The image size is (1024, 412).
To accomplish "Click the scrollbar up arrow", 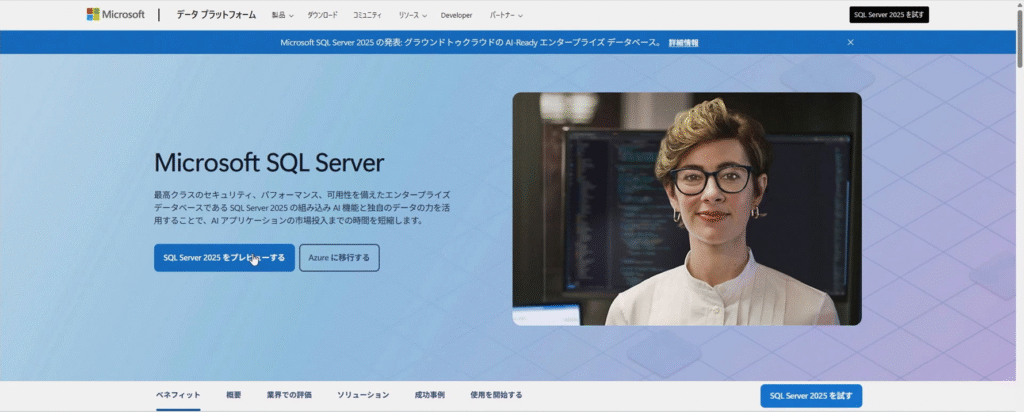I will click(1019, 5).
